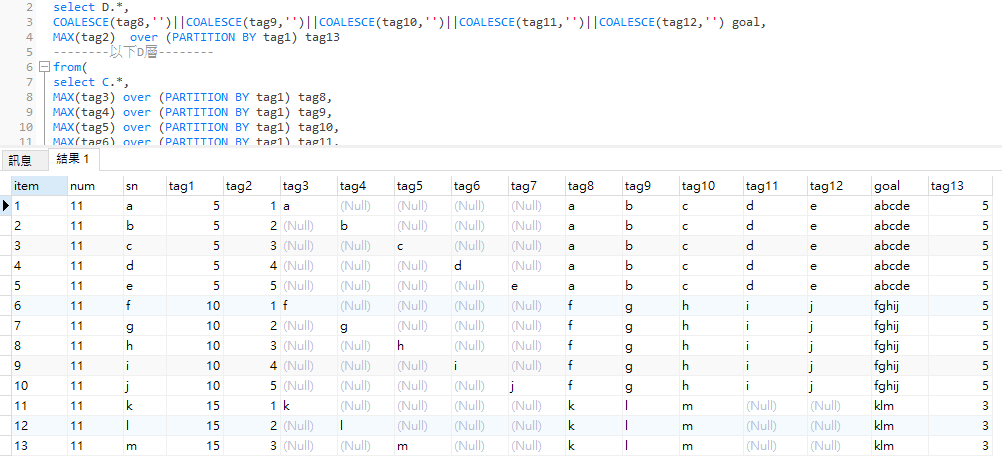Click the sn column header
This screenshot has width=1005, height=457.
click(x=144, y=186)
